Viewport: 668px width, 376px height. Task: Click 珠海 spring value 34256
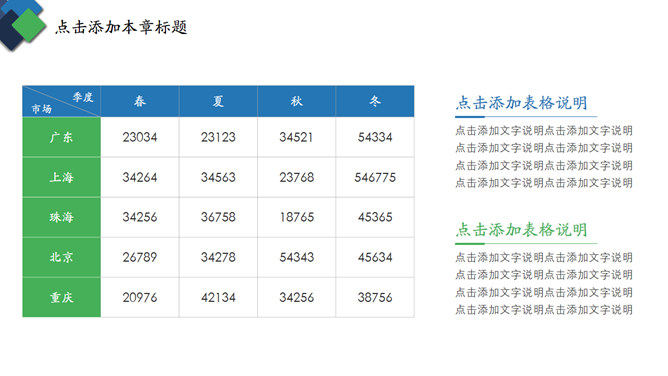[x=140, y=217]
